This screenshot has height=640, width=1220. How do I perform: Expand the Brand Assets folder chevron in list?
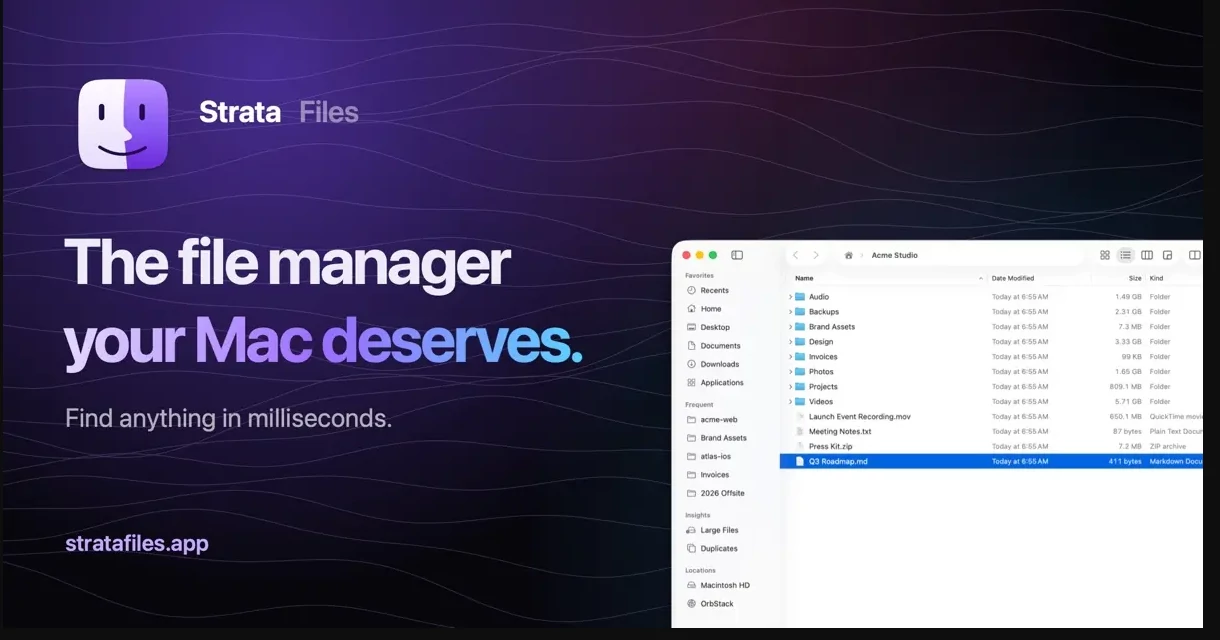(790, 327)
